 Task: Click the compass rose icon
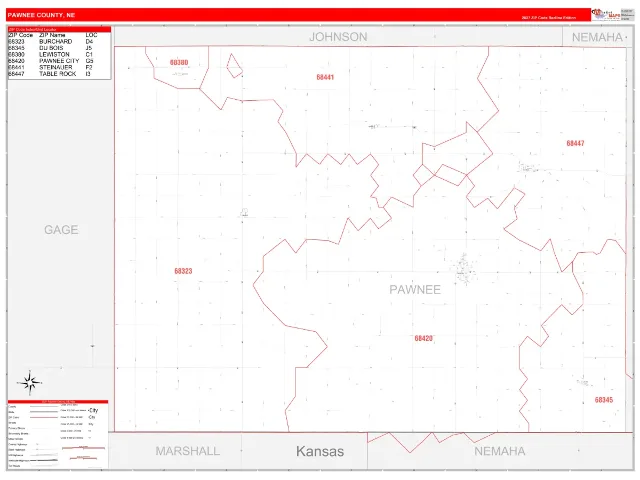29,383
